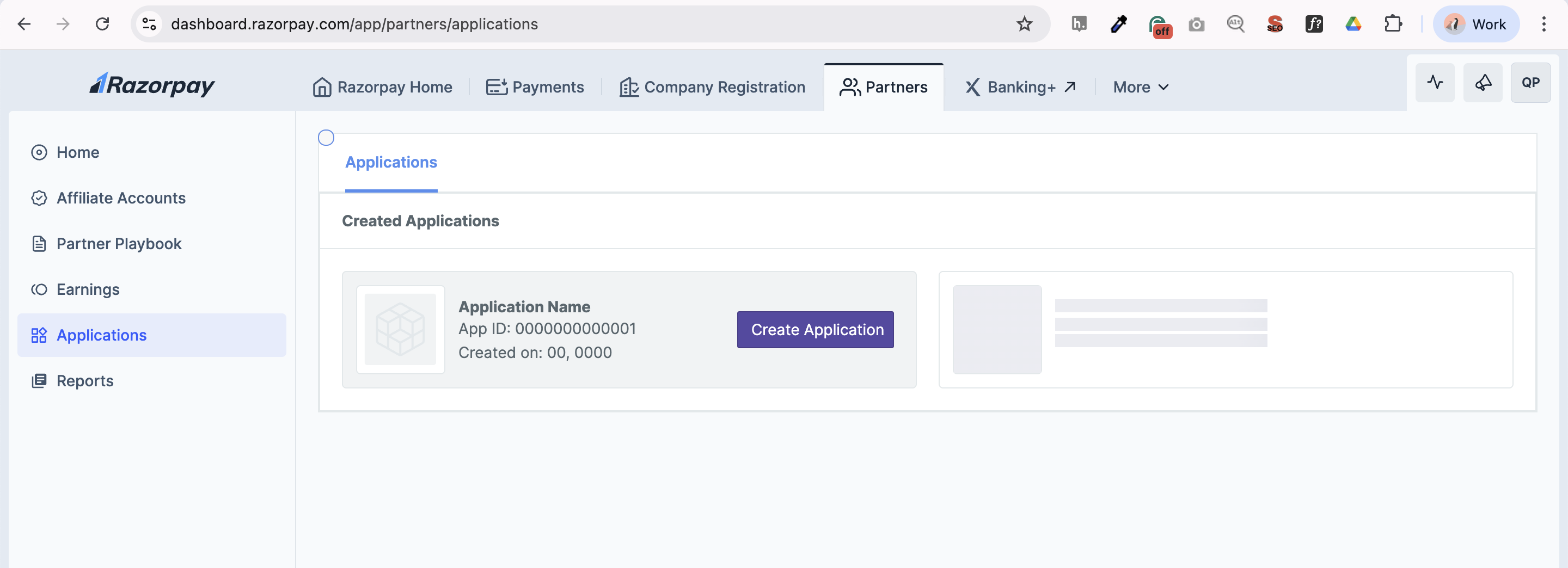Open the QP account avatar menu
The width and height of the screenshot is (1568, 568).
(1530, 82)
